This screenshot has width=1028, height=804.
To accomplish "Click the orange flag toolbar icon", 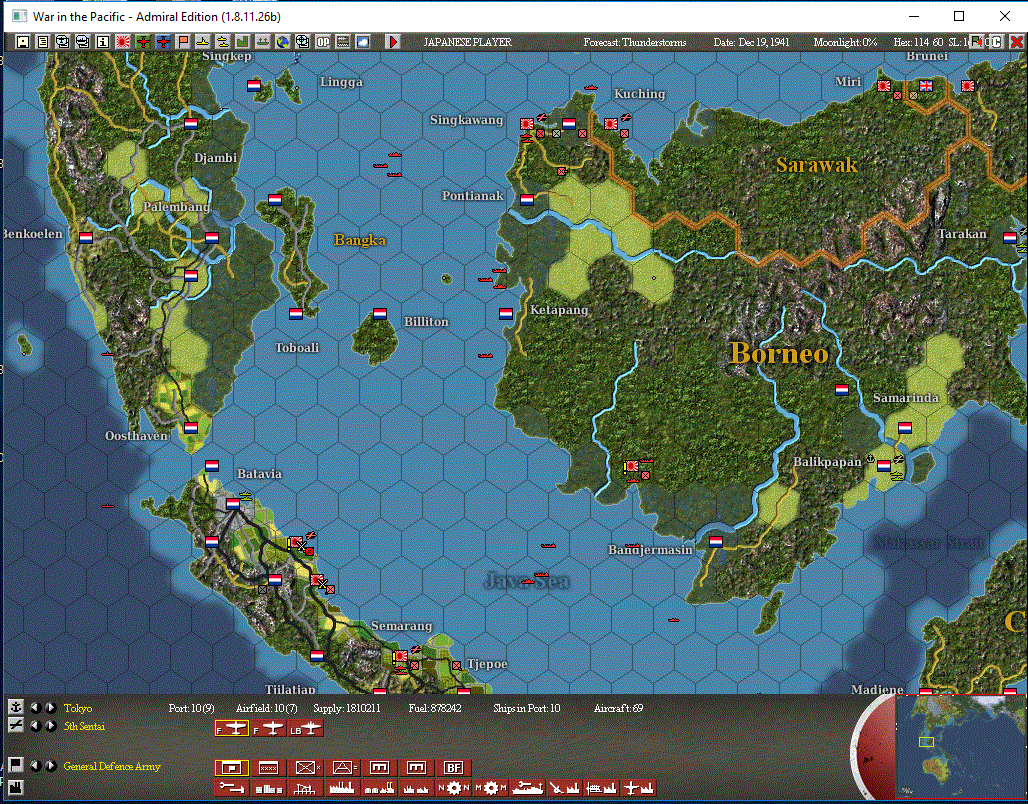I will 183,42.
